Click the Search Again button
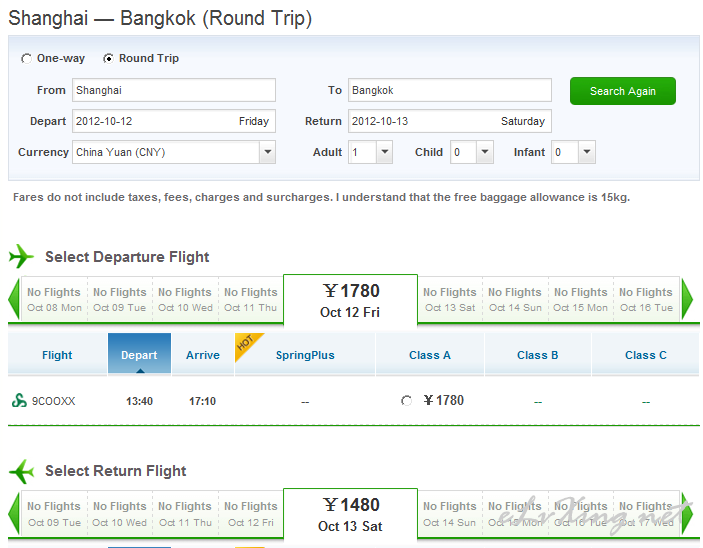Viewport: 703px width, 548px height. (623, 91)
